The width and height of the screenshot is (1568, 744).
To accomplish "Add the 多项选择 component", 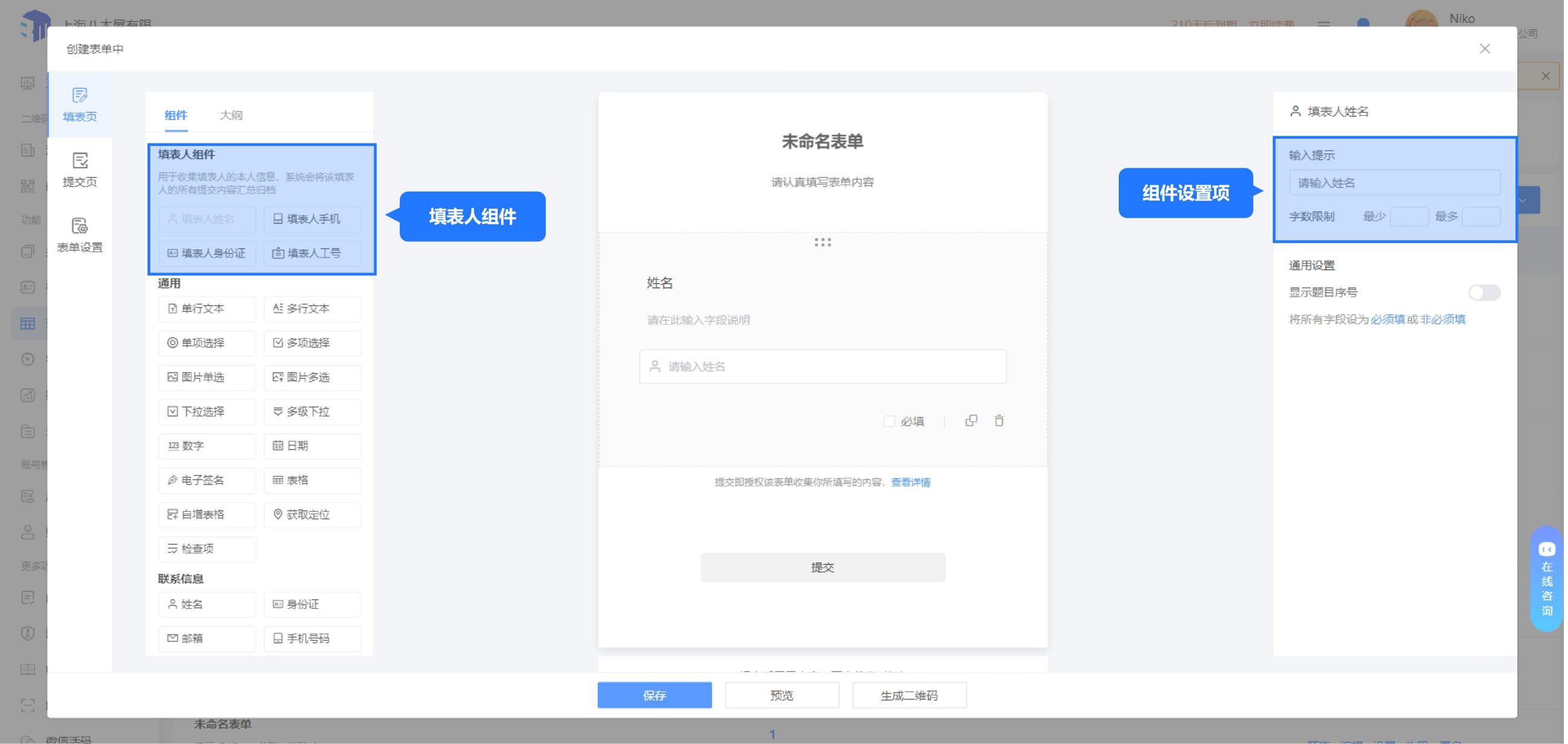I will pos(313,343).
